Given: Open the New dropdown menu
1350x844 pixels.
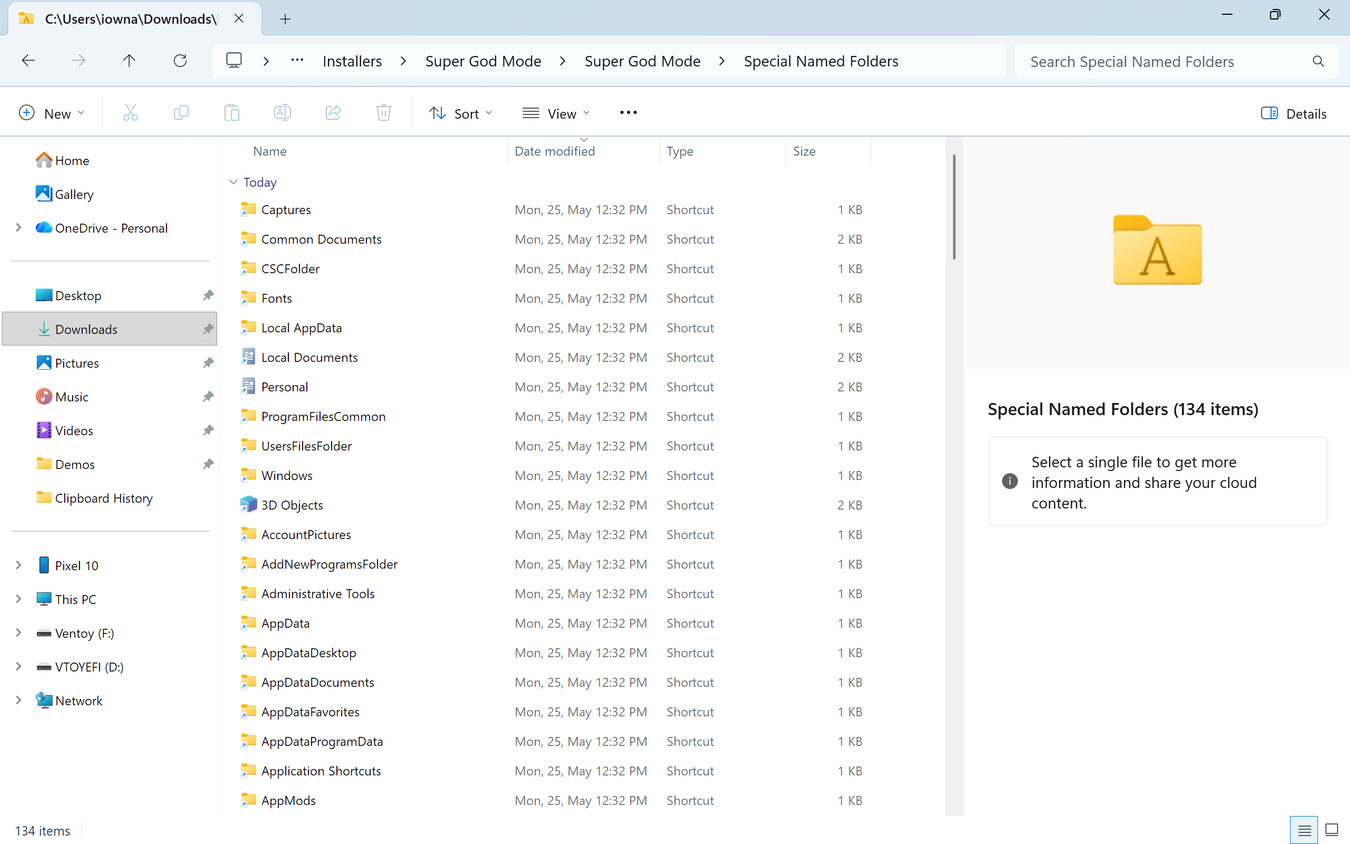Looking at the screenshot, I should click(x=52, y=113).
